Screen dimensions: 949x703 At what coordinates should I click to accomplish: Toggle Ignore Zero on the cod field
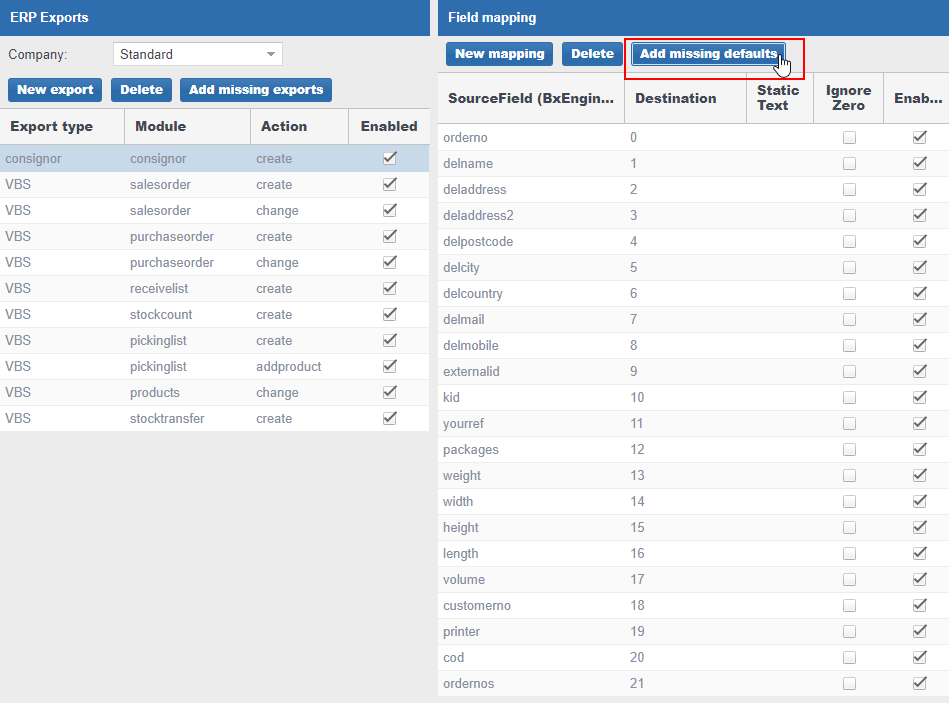pos(848,657)
